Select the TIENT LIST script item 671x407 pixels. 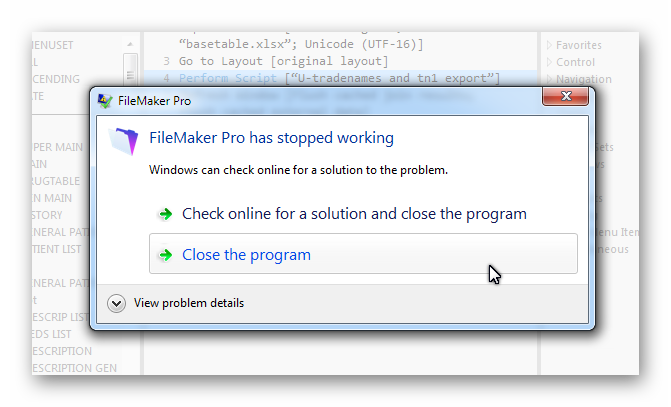click(56, 249)
